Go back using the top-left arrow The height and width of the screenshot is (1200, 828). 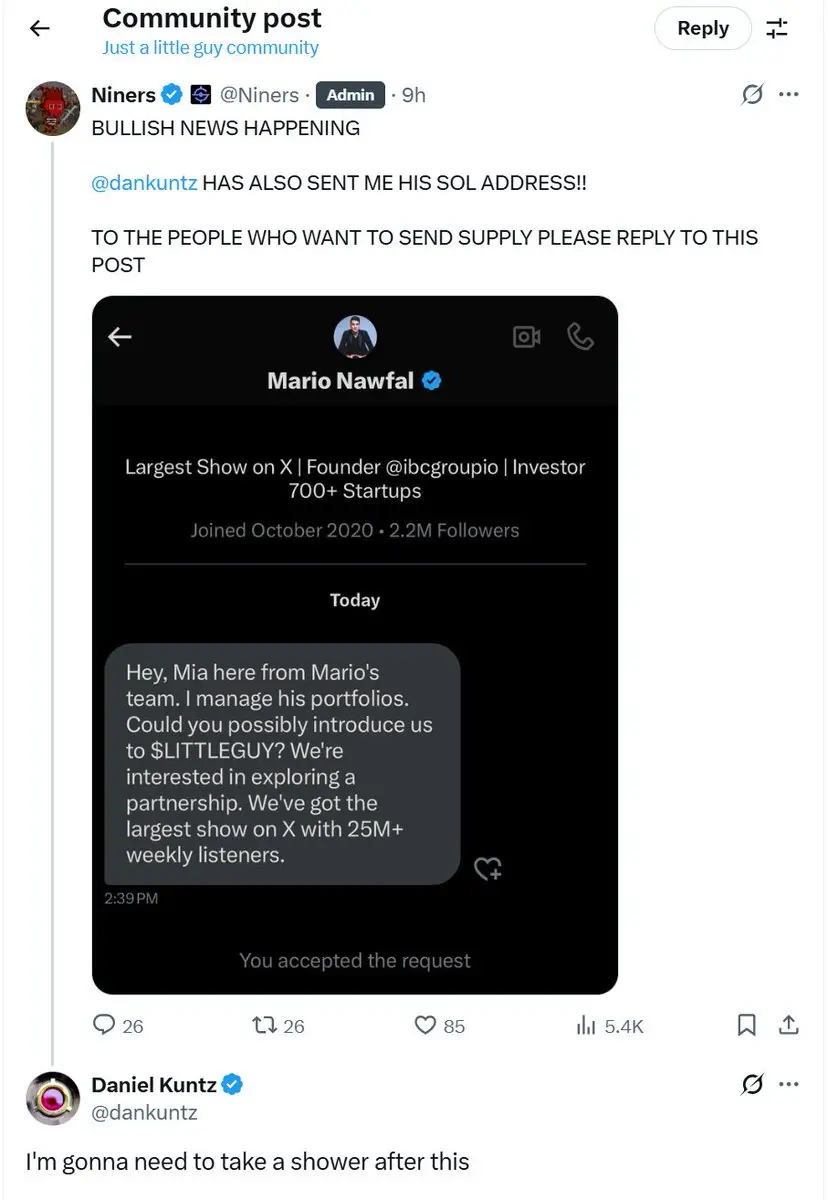39,29
